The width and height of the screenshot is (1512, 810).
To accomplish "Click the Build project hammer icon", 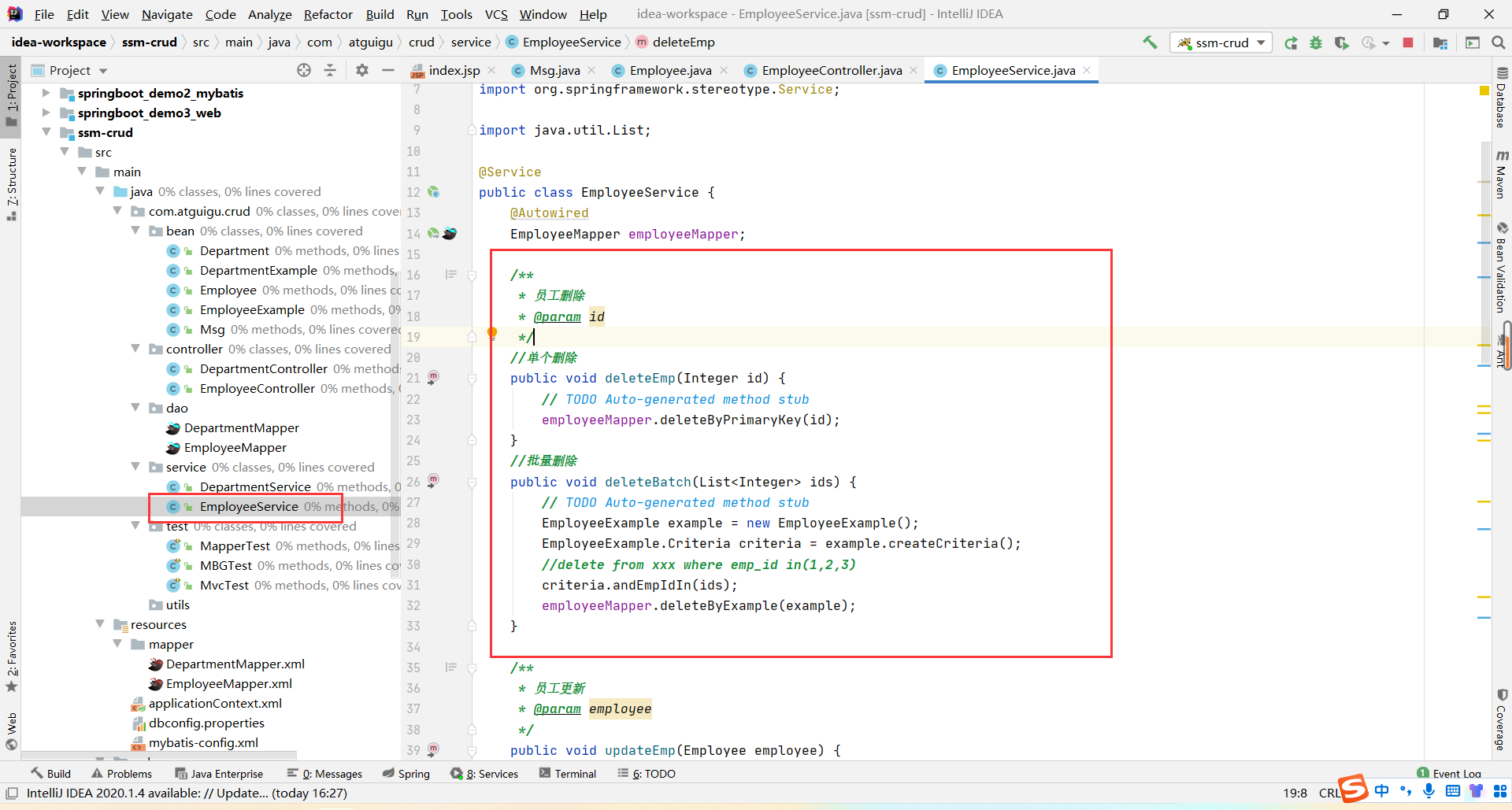I will [x=1150, y=43].
